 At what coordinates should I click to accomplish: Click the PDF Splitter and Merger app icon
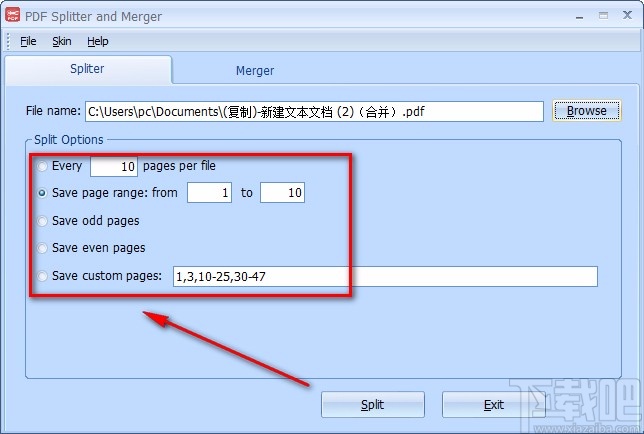12,15
